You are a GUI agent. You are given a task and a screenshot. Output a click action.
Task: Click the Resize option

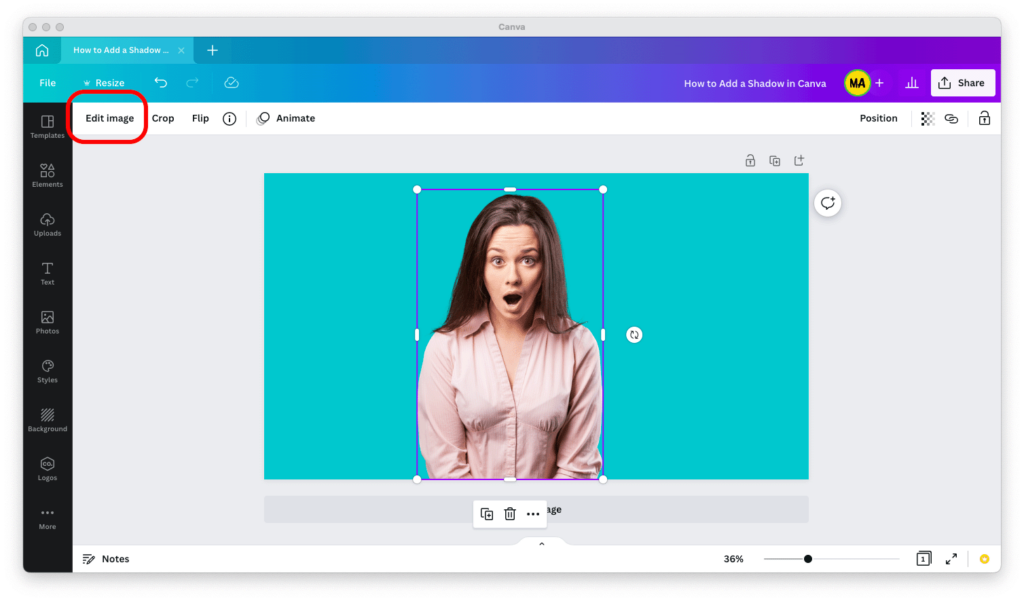click(x=103, y=83)
